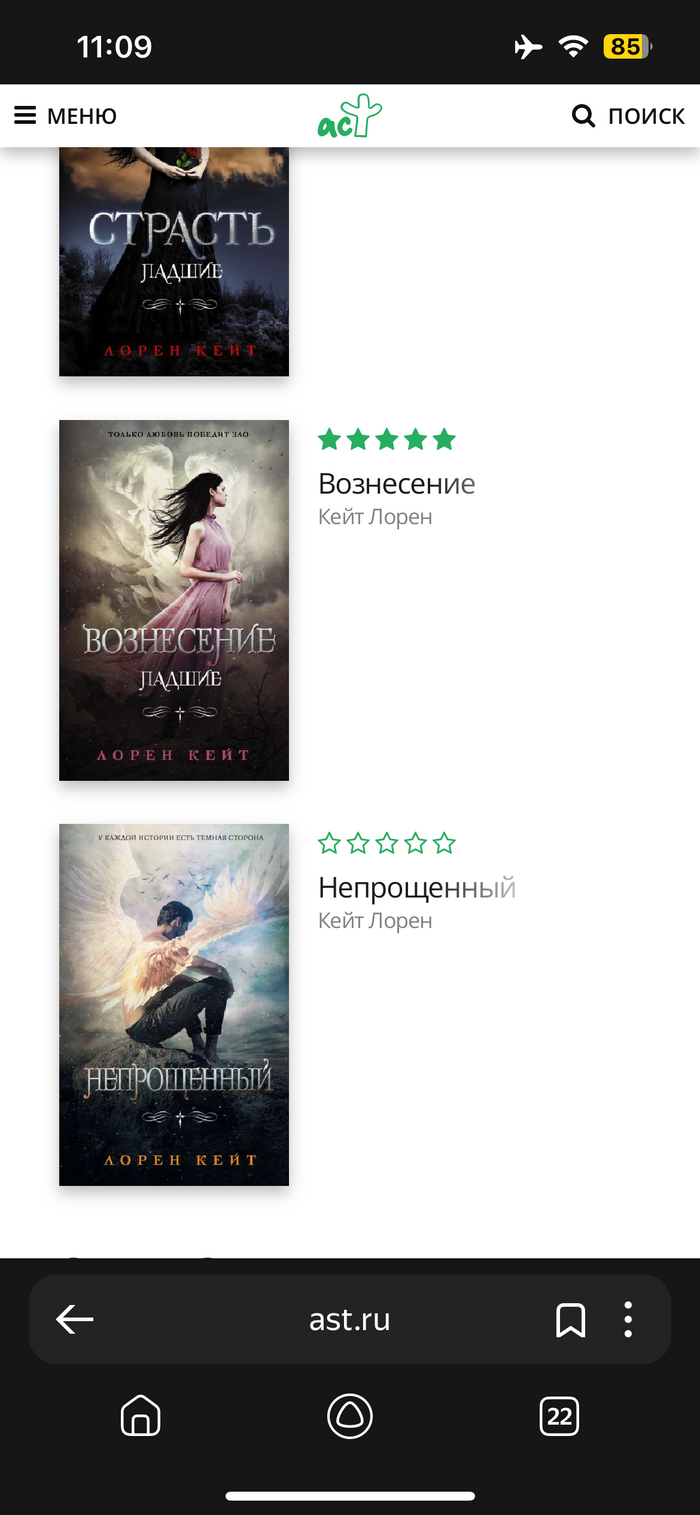Bookmark this page in the browser
The image size is (700, 1515).
click(x=570, y=1320)
